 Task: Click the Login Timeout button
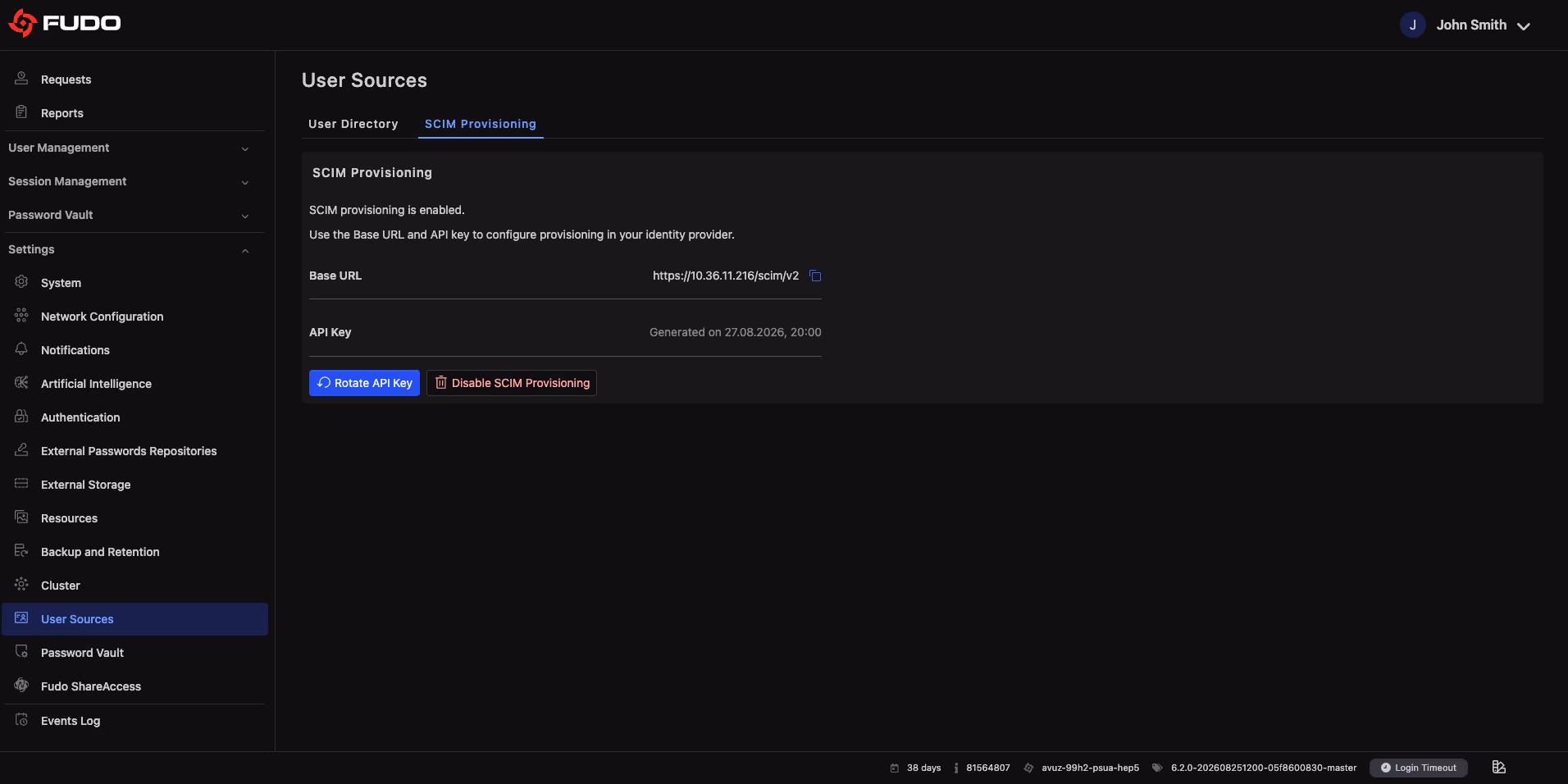(x=1418, y=768)
